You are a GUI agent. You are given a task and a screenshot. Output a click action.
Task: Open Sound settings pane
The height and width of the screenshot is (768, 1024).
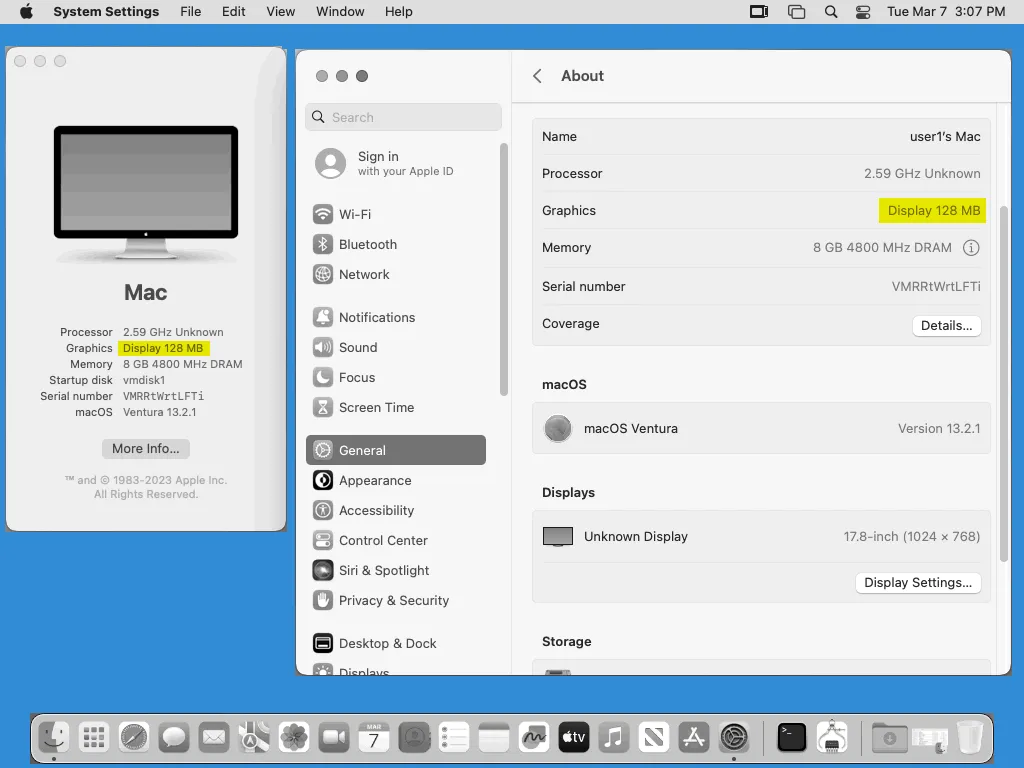(x=358, y=347)
